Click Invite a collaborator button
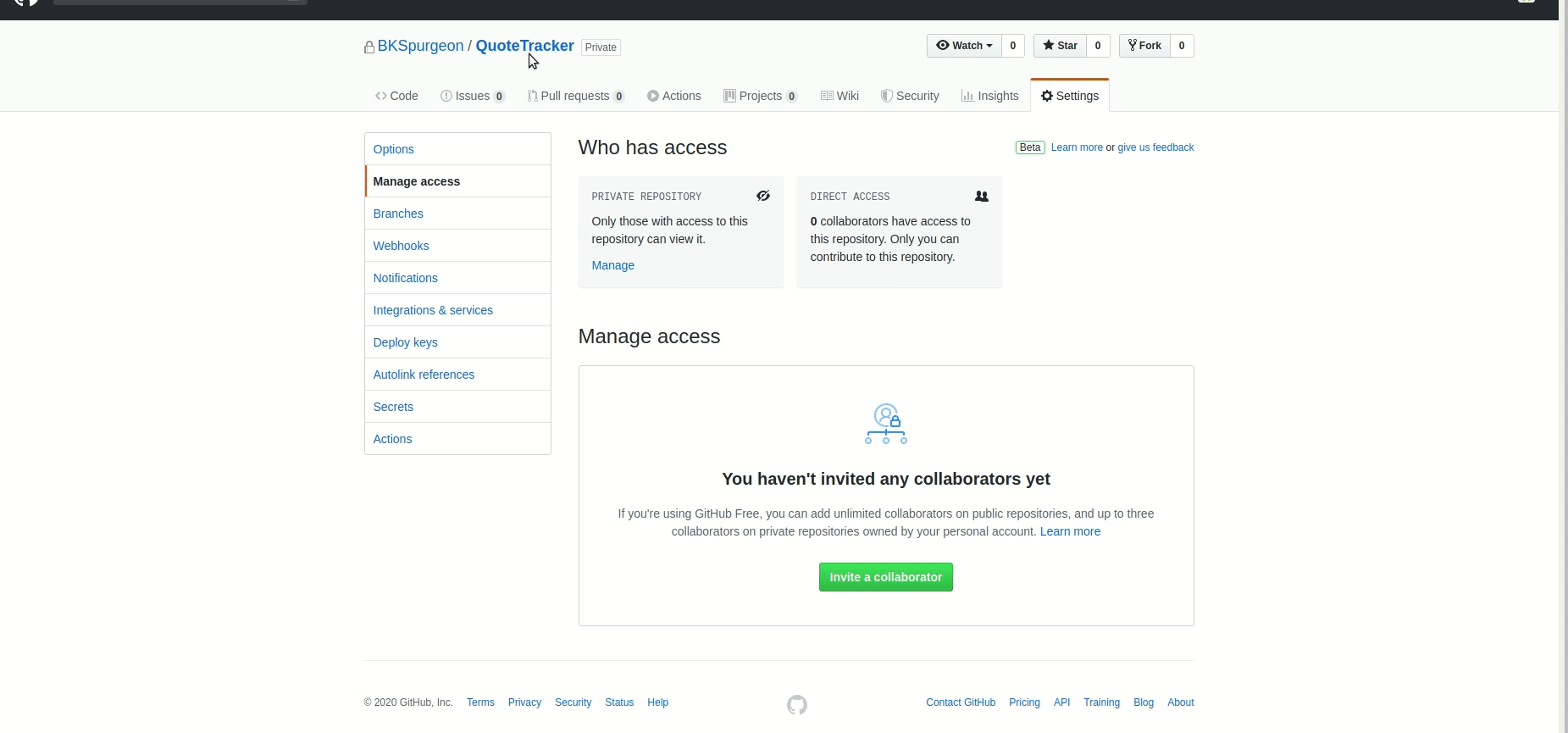 click(x=886, y=577)
